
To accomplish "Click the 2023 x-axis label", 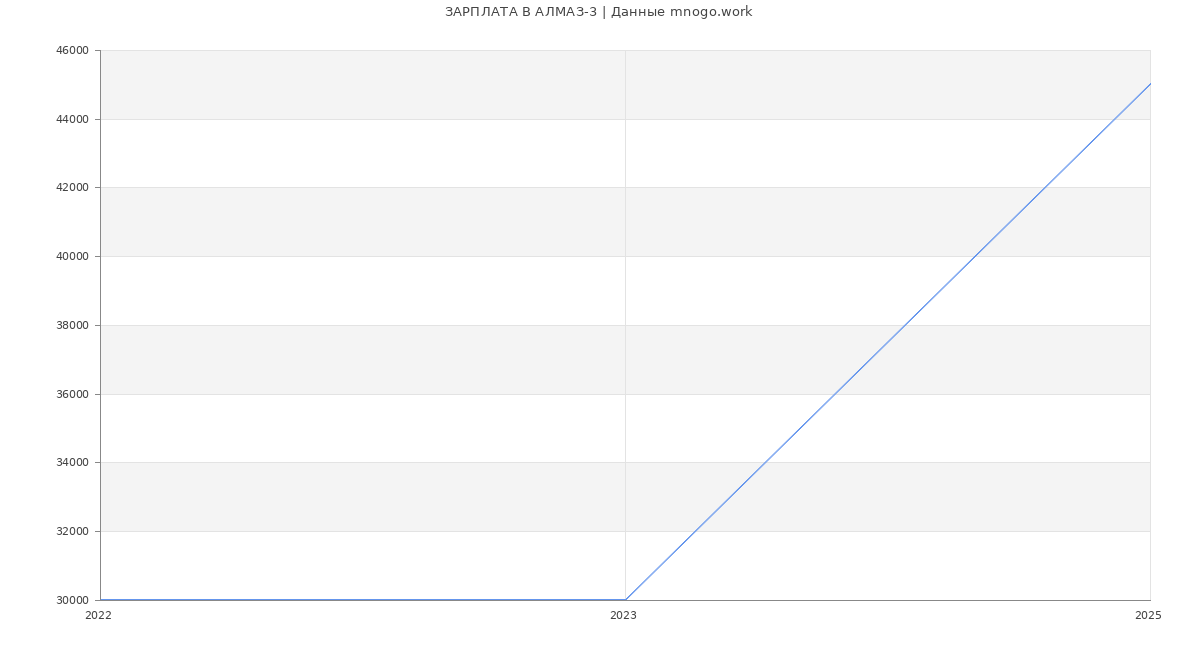I will [623, 616].
